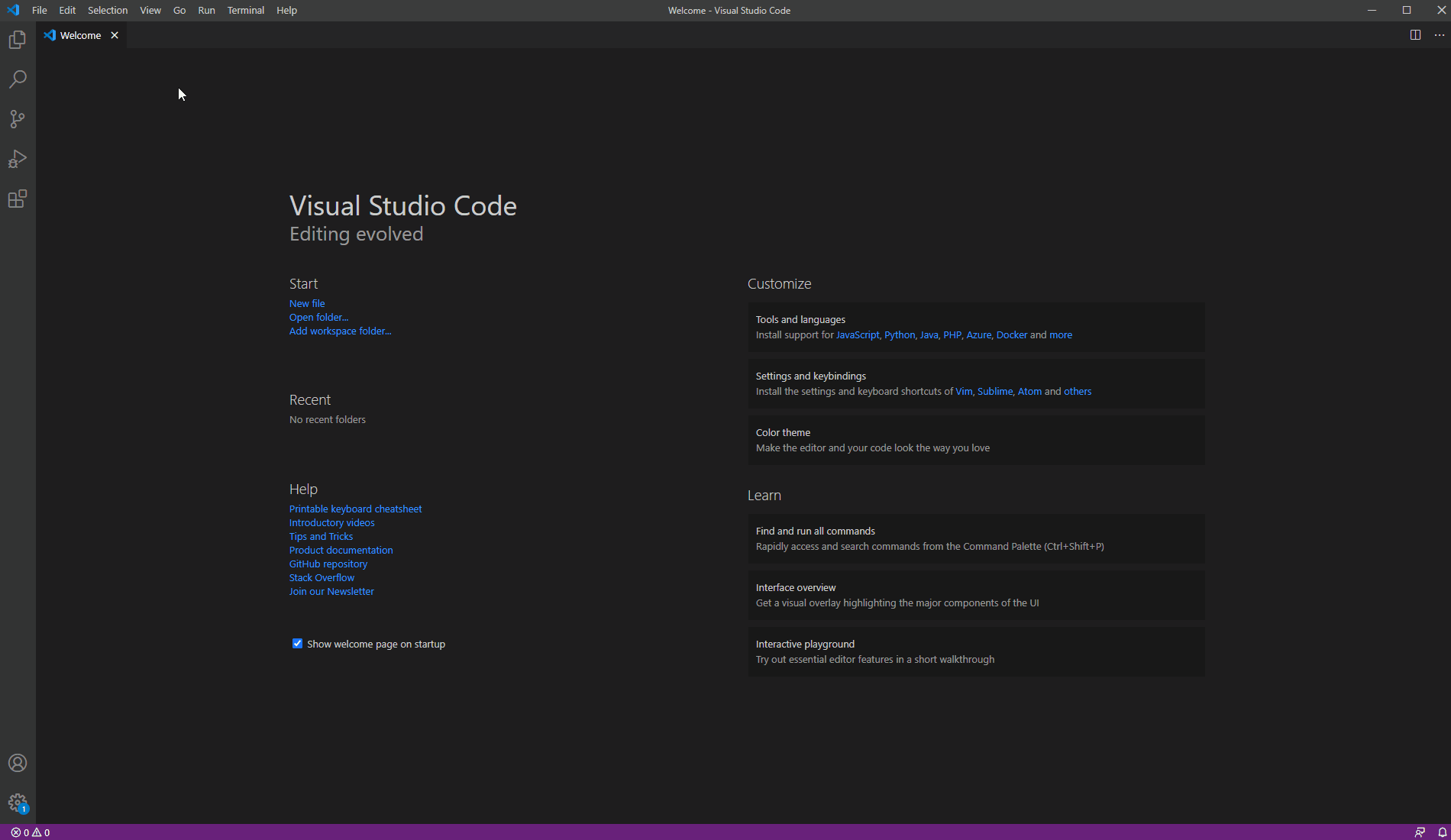The width and height of the screenshot is (1451, 840).
Task: Open the Run and Debug view
Action: pyautogui.click(x=18, y=159)
